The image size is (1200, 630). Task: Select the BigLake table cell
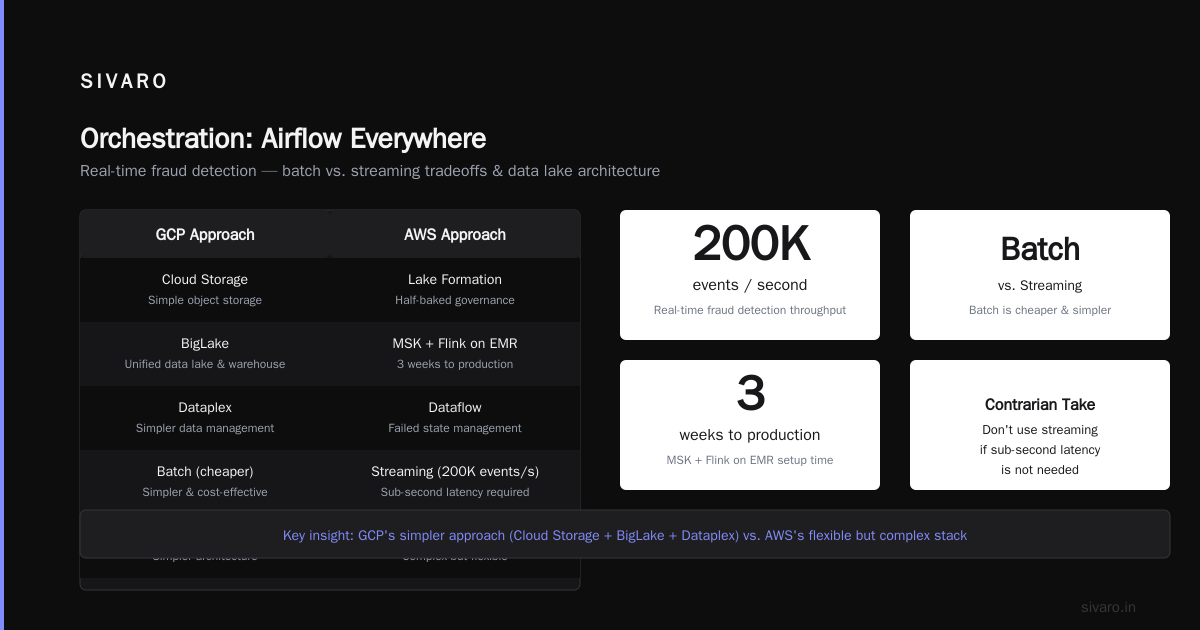(x=205, y=343)
